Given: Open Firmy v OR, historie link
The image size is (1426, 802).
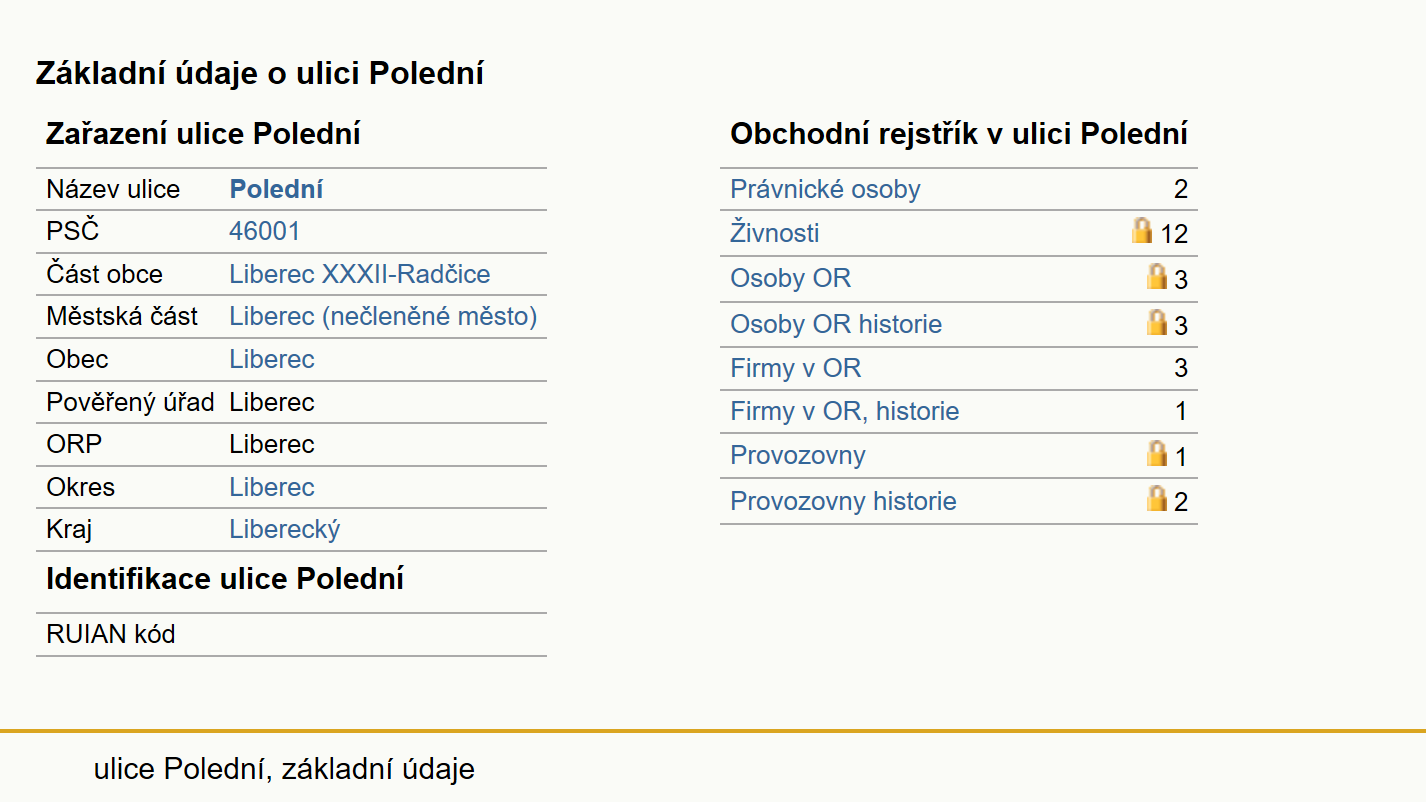Looking at the screenshot, I should [844, 411].
